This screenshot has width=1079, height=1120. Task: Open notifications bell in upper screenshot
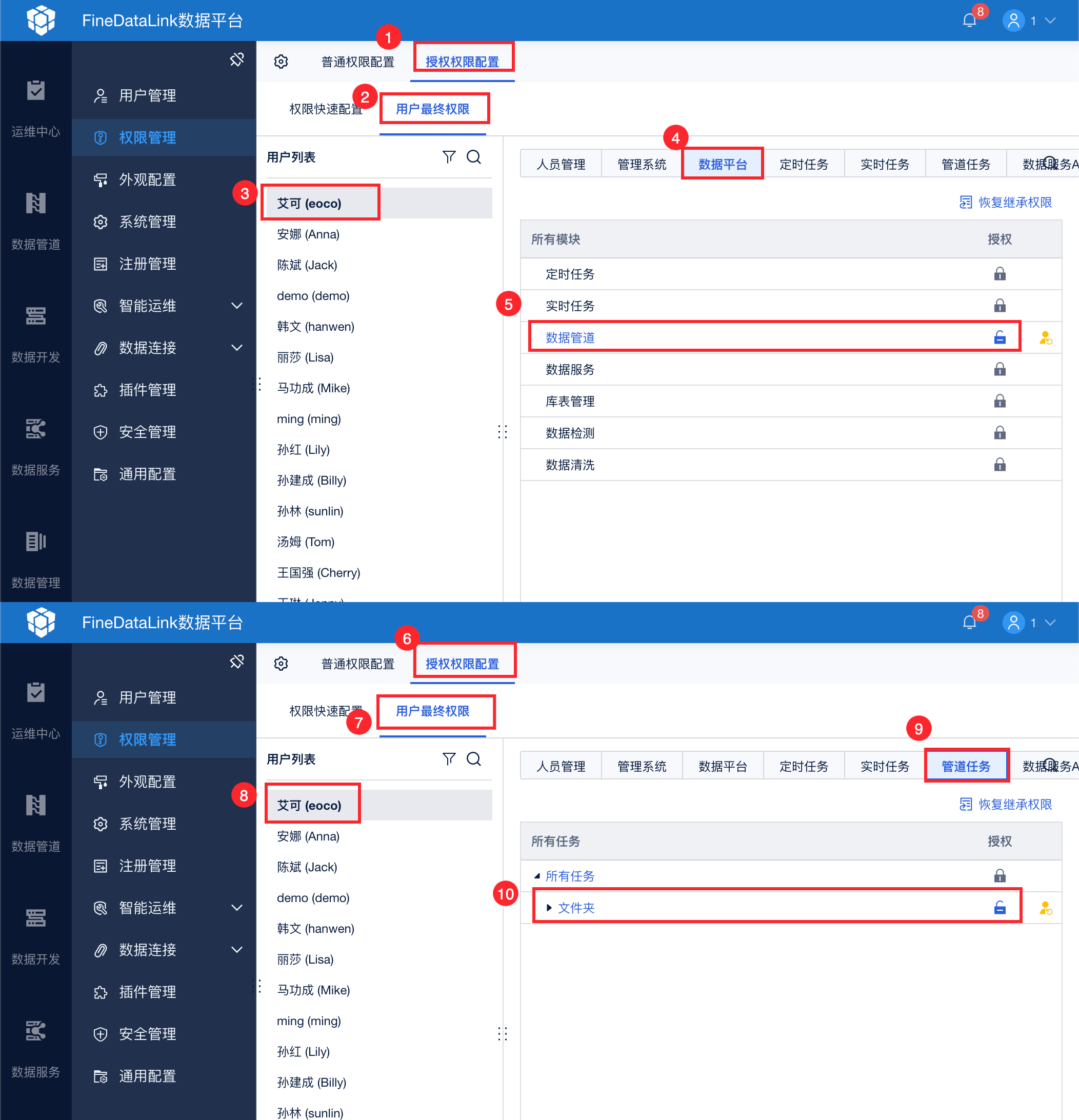(x=969, y=21)
